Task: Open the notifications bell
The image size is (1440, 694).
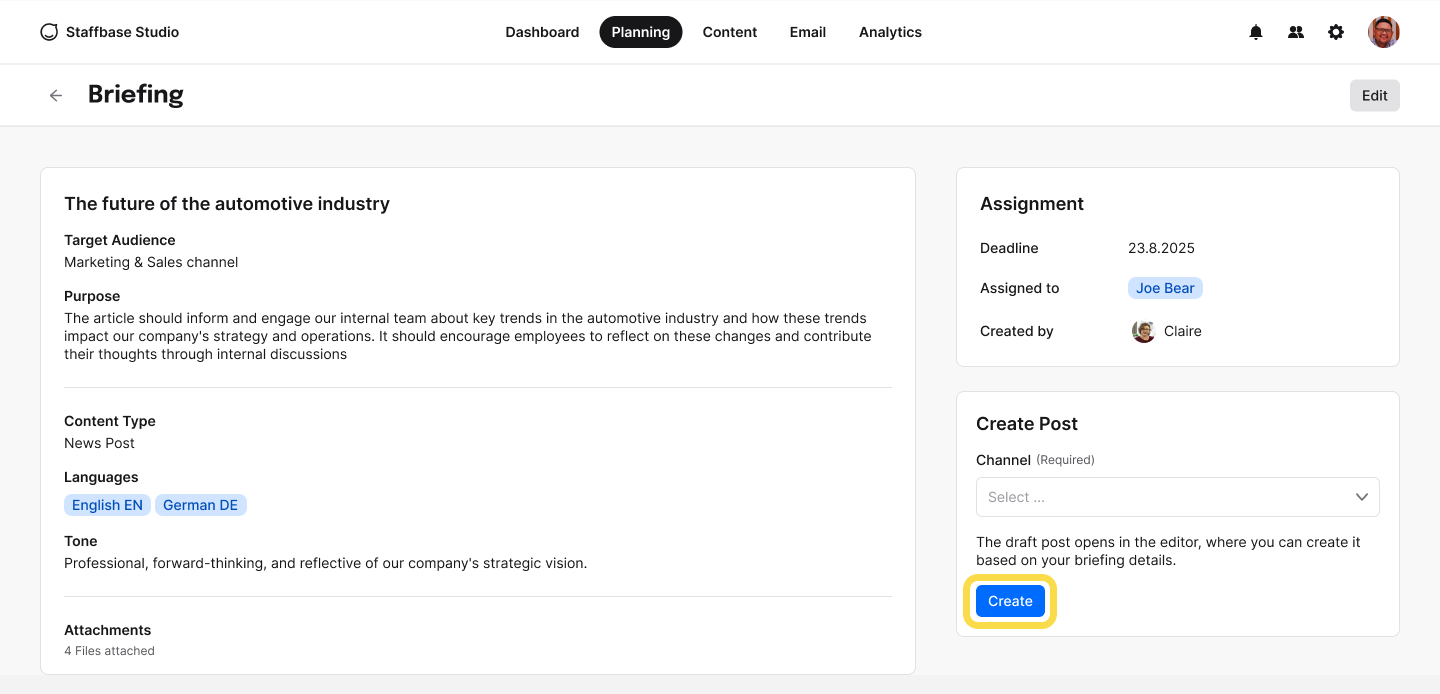Action: pos(1256,32)
